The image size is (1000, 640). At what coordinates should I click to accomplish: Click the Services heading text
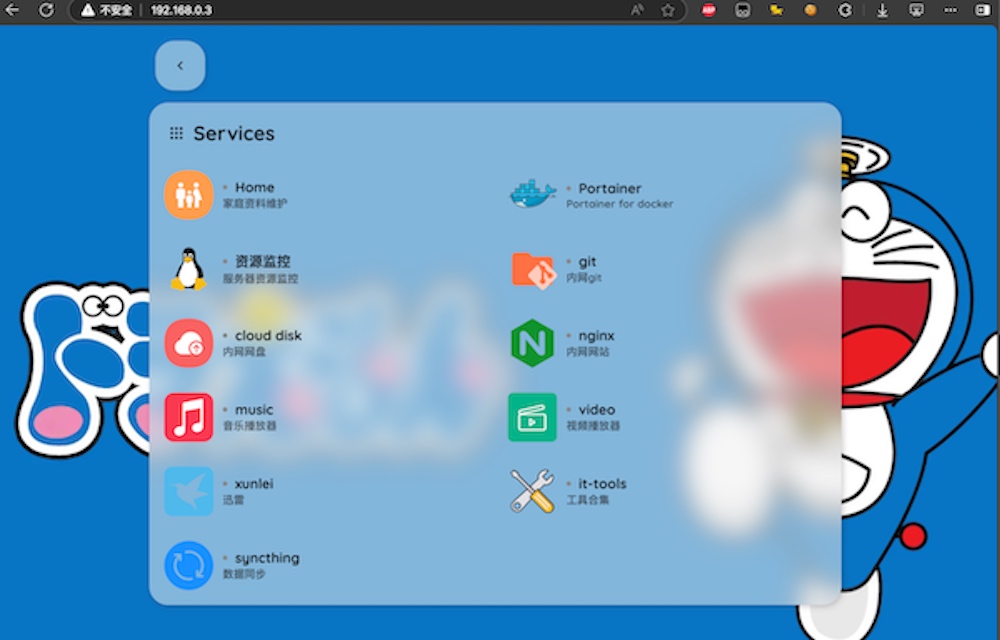coord(234,133)
